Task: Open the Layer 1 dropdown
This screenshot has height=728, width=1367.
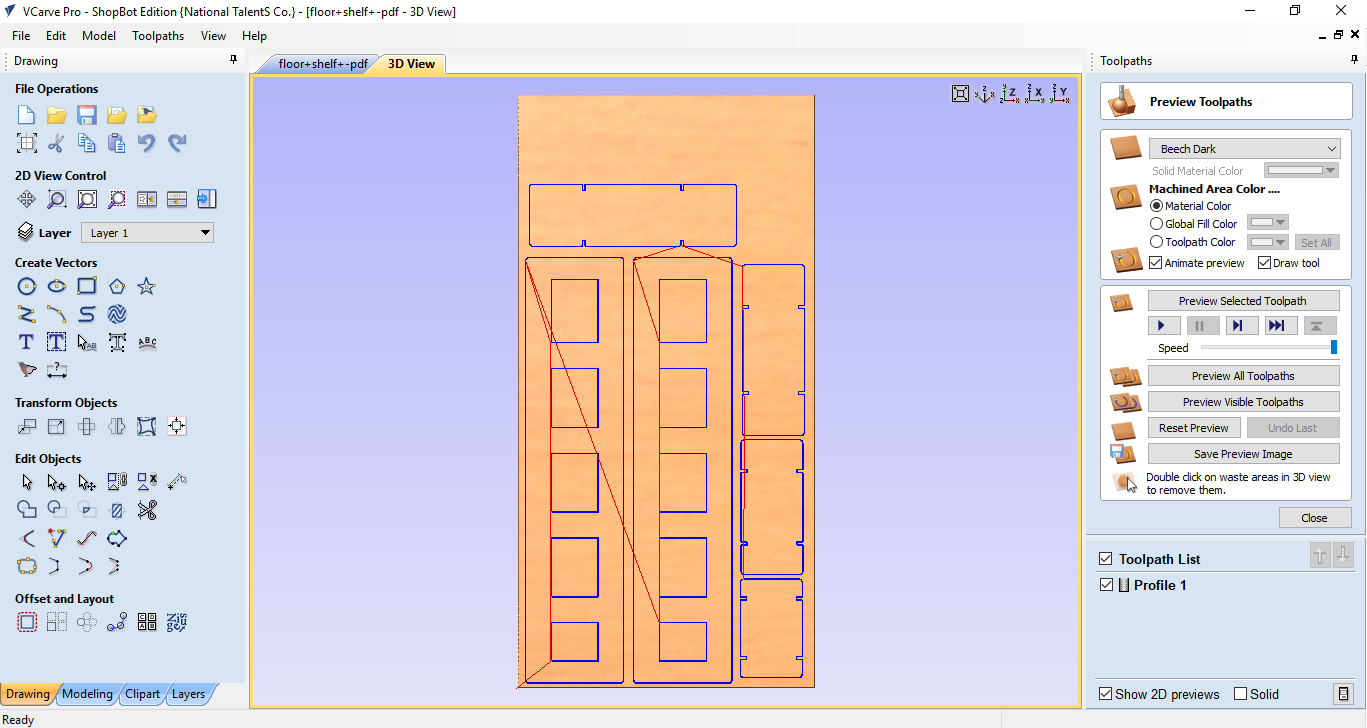Action: (x=147, y=233)
